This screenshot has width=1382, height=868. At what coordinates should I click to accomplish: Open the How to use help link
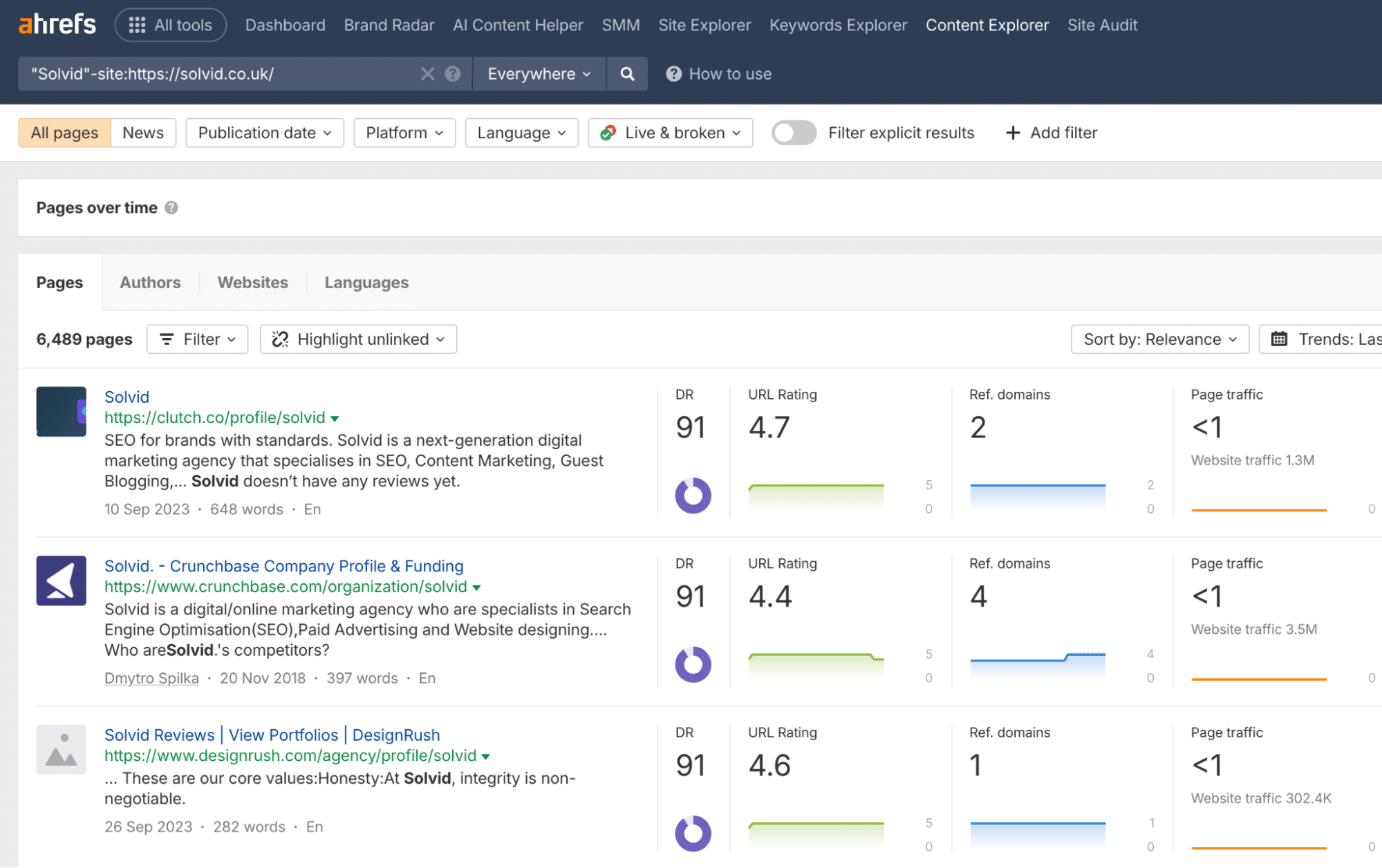pos(719,74)
